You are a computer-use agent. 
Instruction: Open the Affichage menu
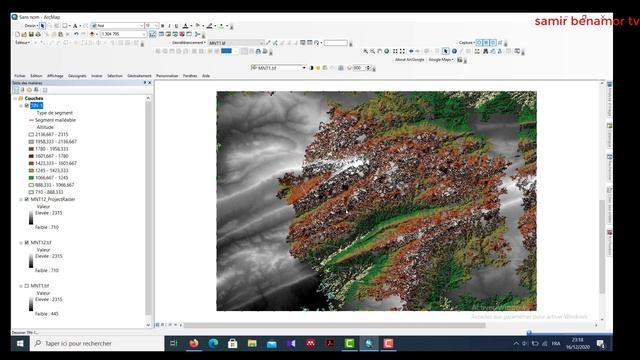coord(55,76)
